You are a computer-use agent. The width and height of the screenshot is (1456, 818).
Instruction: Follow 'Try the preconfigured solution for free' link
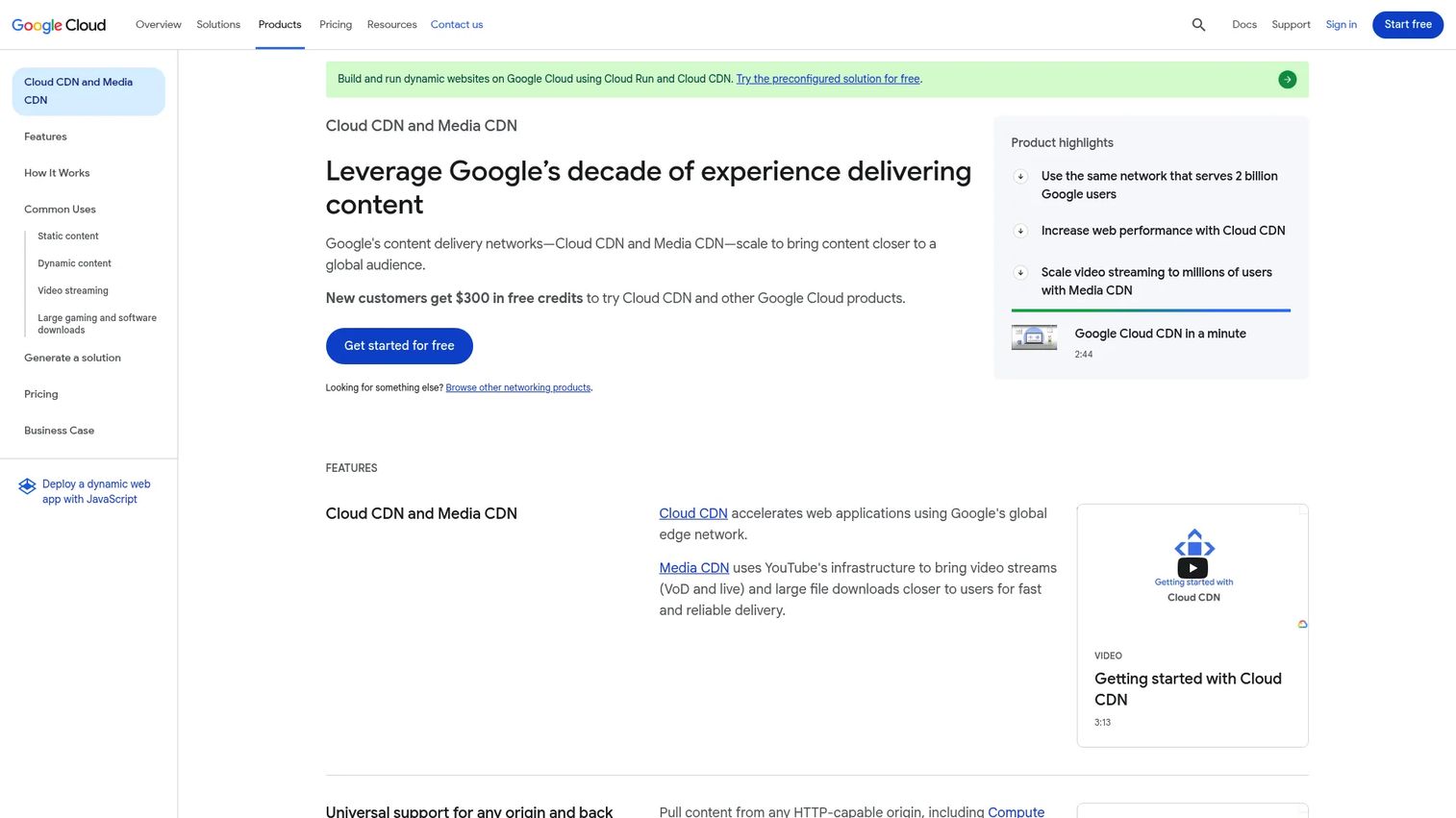[x=828, y=79]
